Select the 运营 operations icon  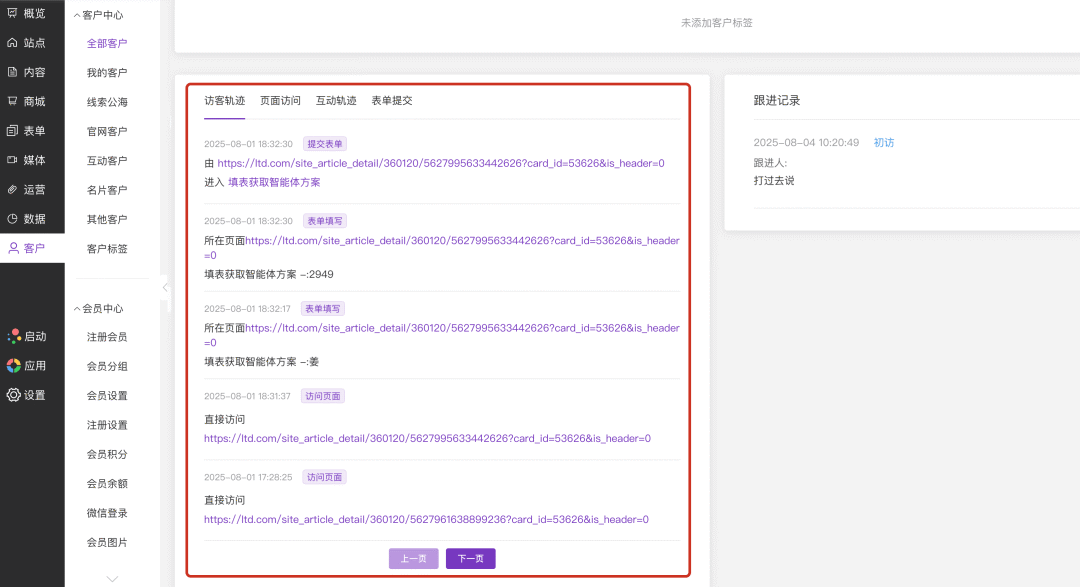(x=13, y=189)
